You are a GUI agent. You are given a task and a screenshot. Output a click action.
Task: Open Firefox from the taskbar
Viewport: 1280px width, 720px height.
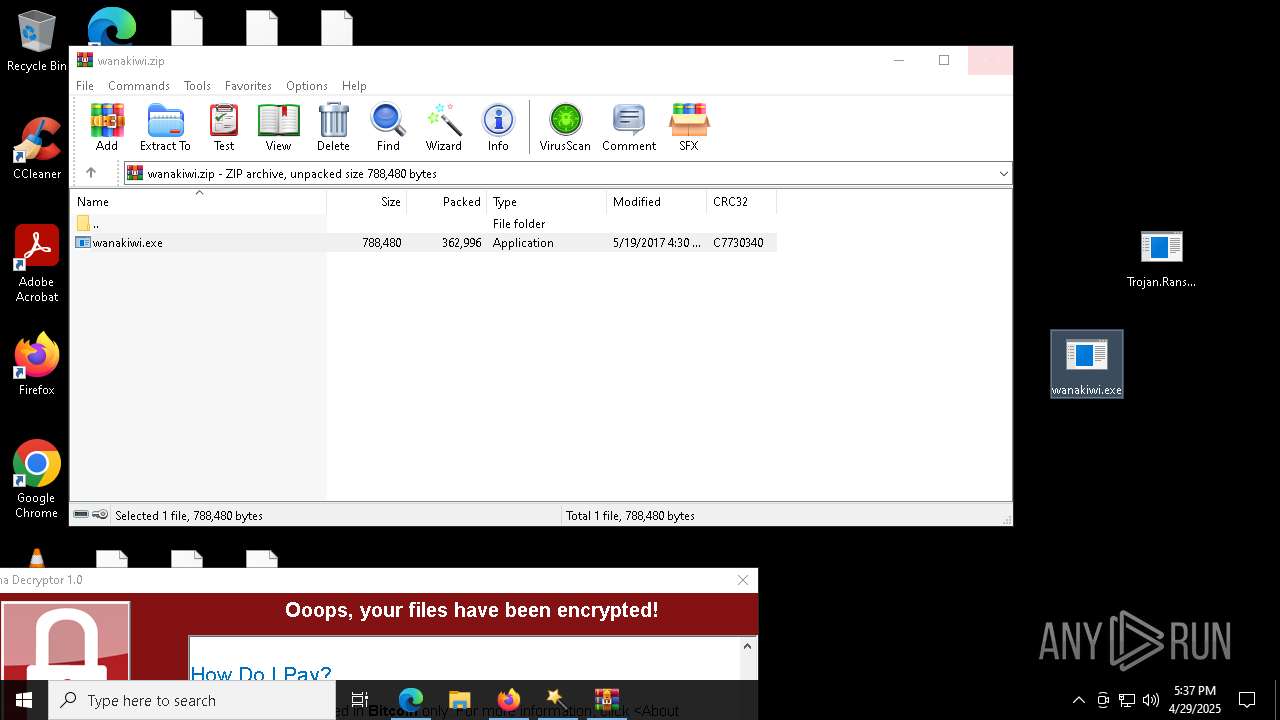(x=509, y=700)
